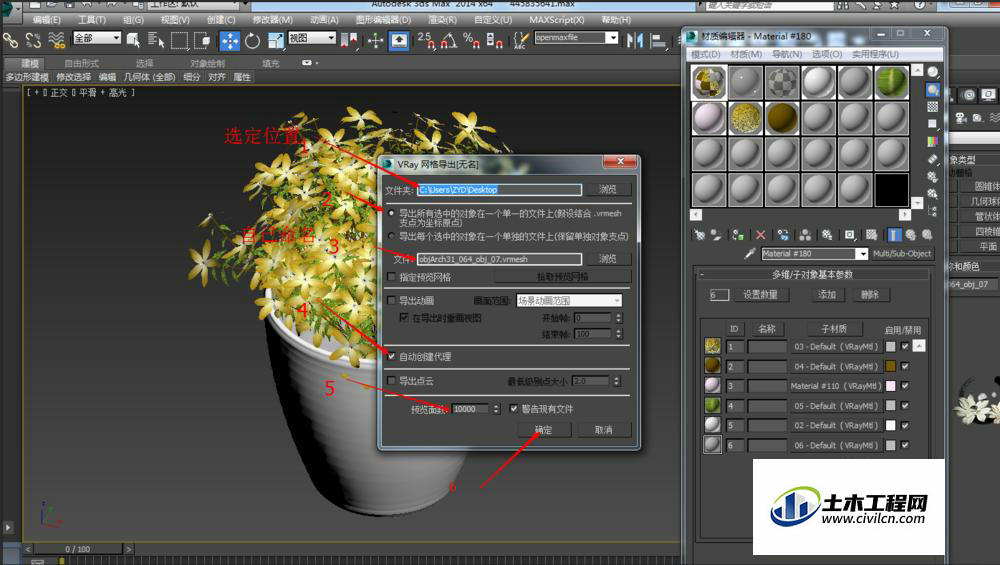
Task: Click 浏览 next to the folder path
Action: [607, 189]
